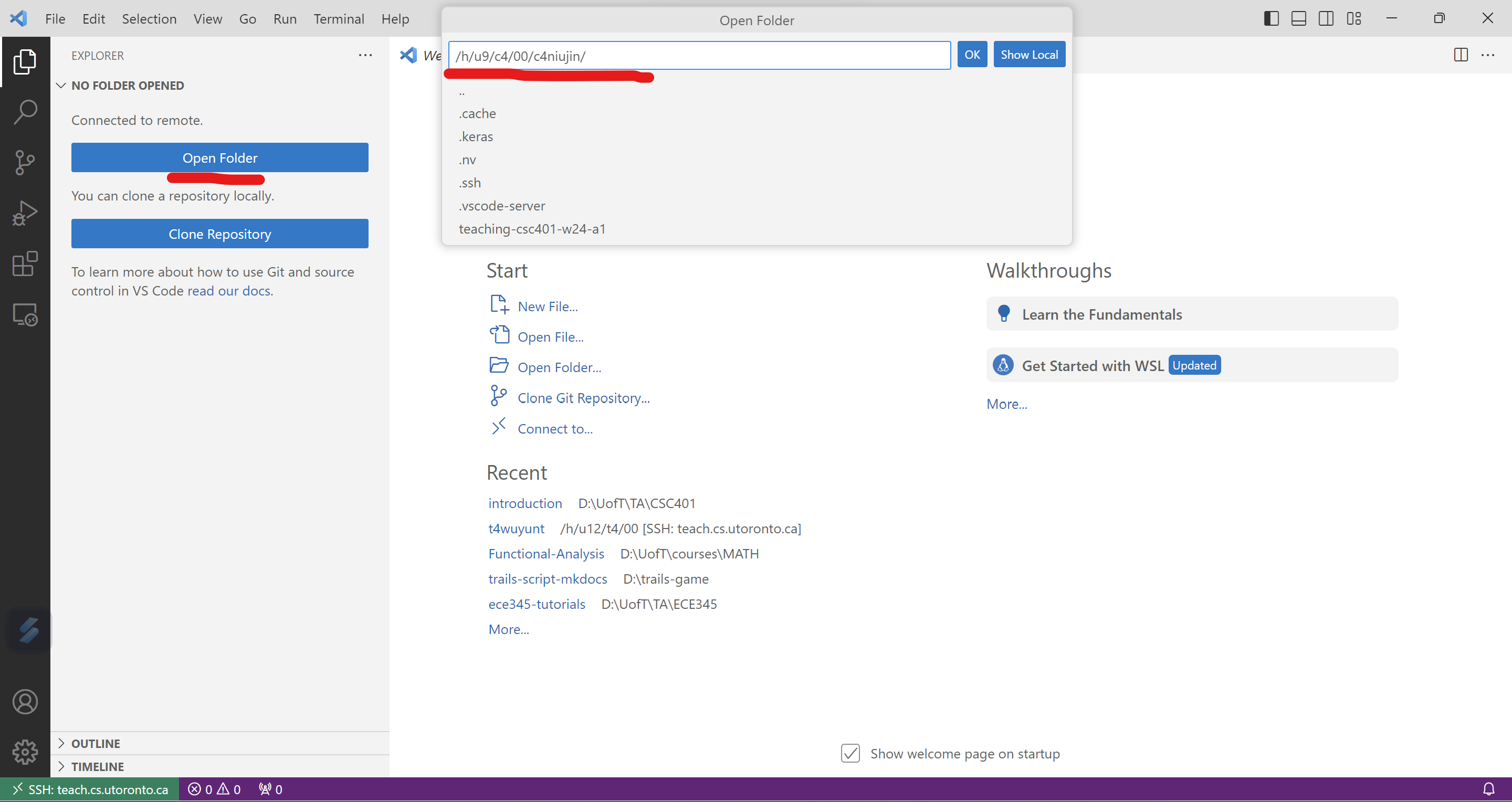Open the Search view icon

pyautogui.click(x=25, y=111)
